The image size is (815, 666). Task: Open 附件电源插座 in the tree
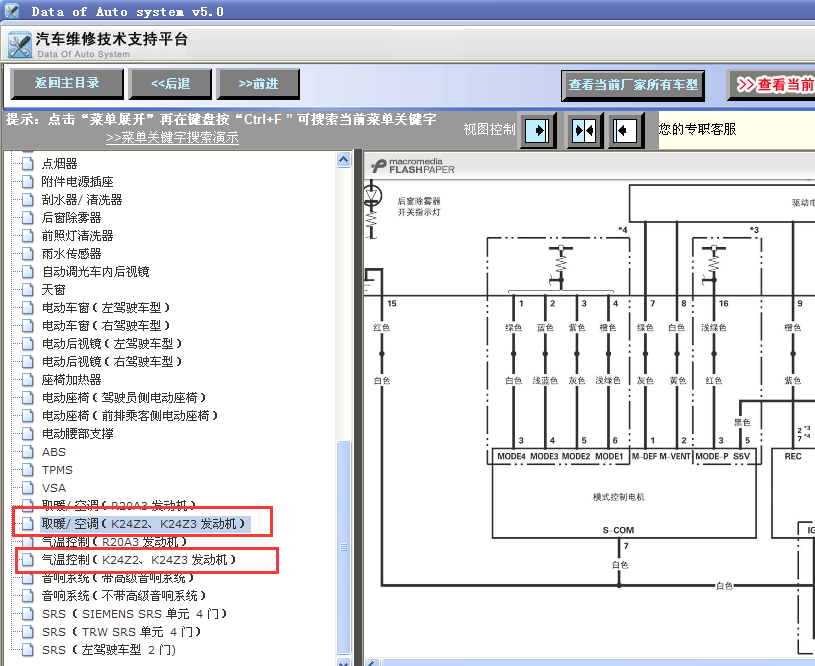[77, 181]
